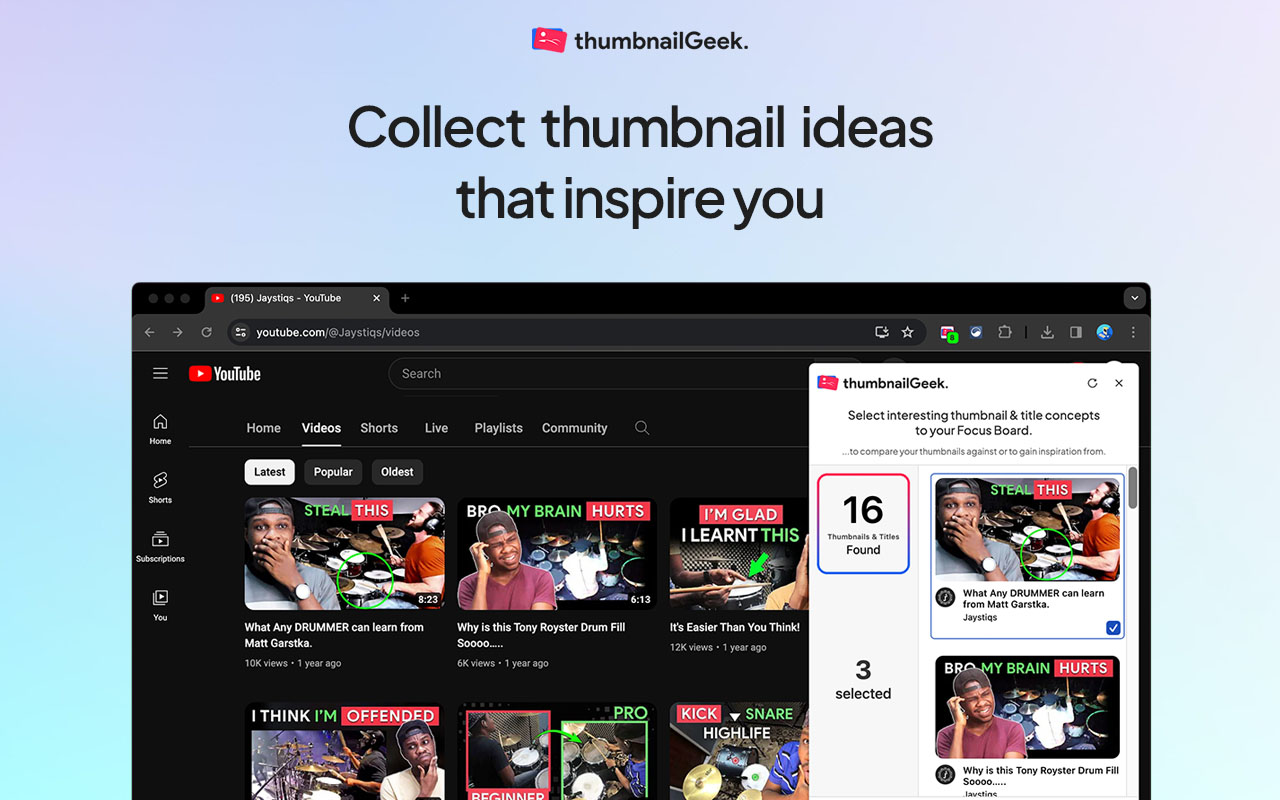Click the browser Downloads icon

[1047, 332]
